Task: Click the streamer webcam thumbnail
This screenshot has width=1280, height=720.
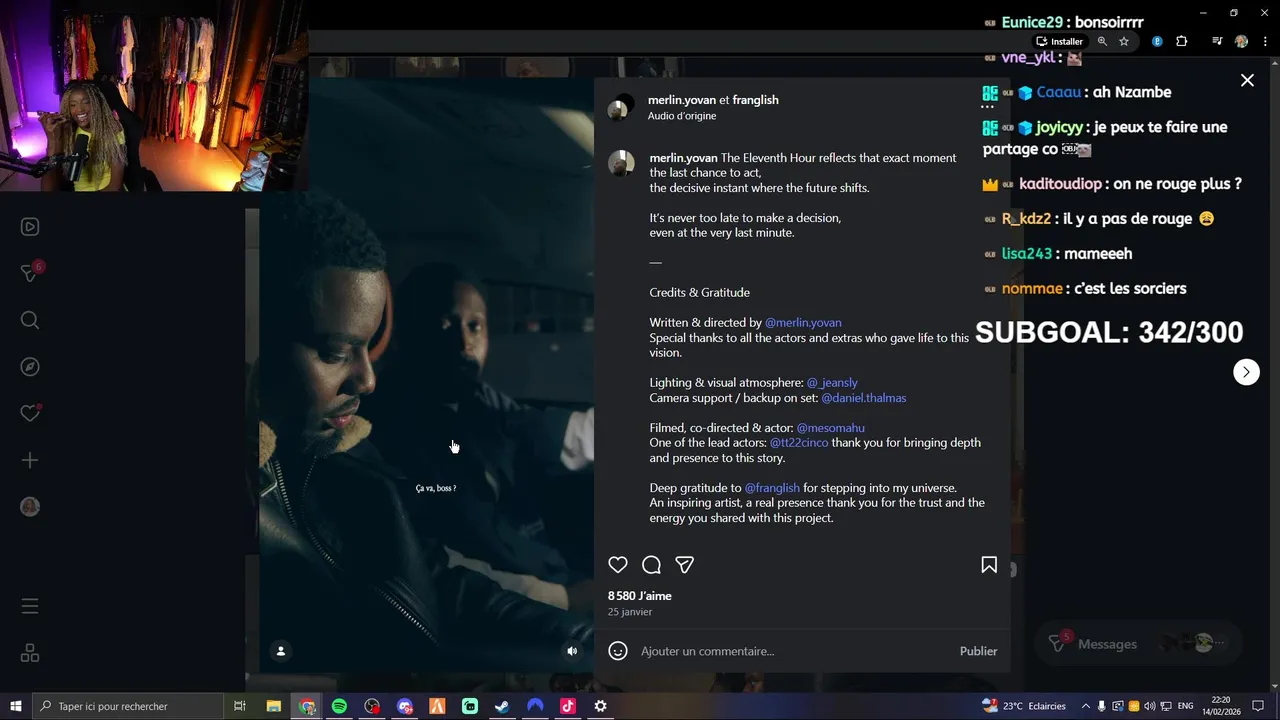Action: click(x=154, y=95)
